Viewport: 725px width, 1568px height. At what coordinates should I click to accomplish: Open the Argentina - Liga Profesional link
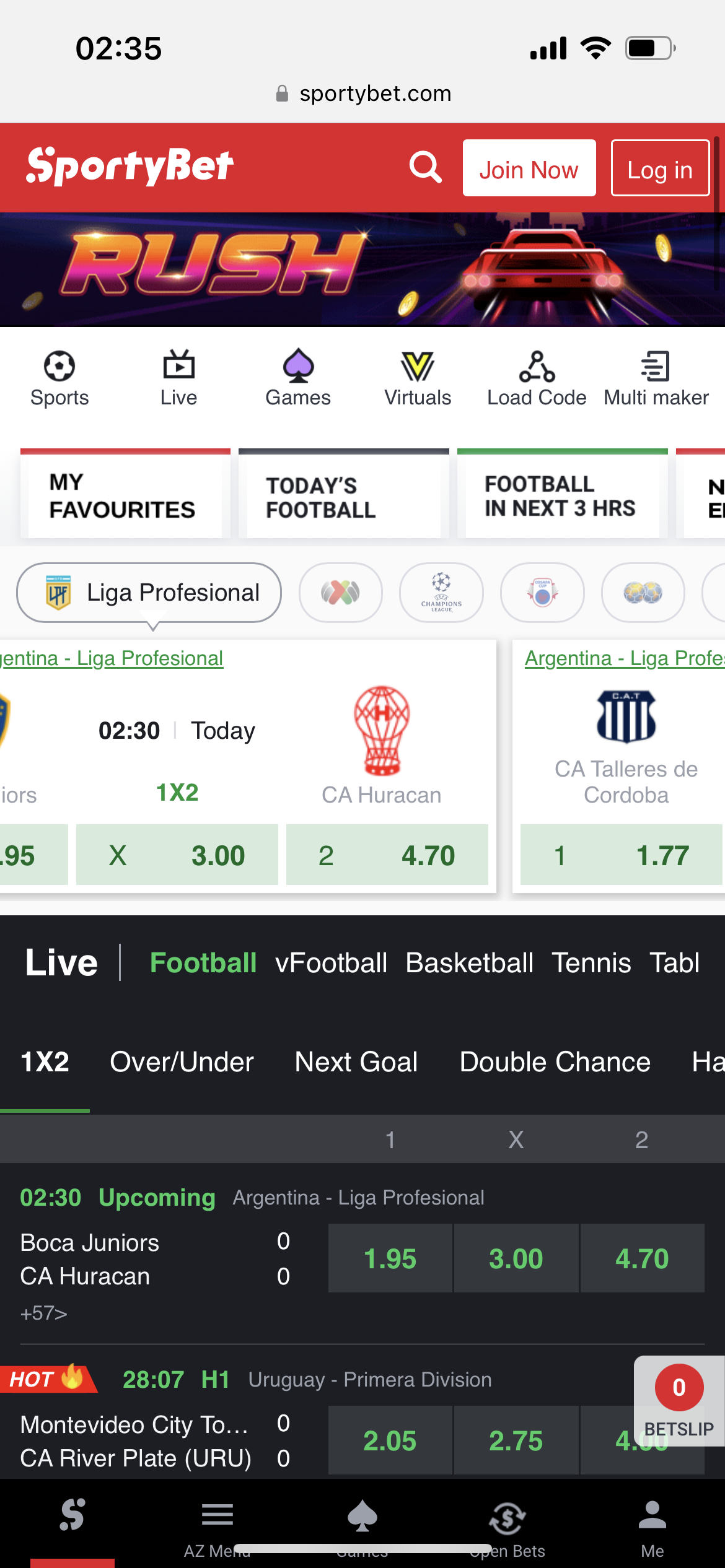112,658
